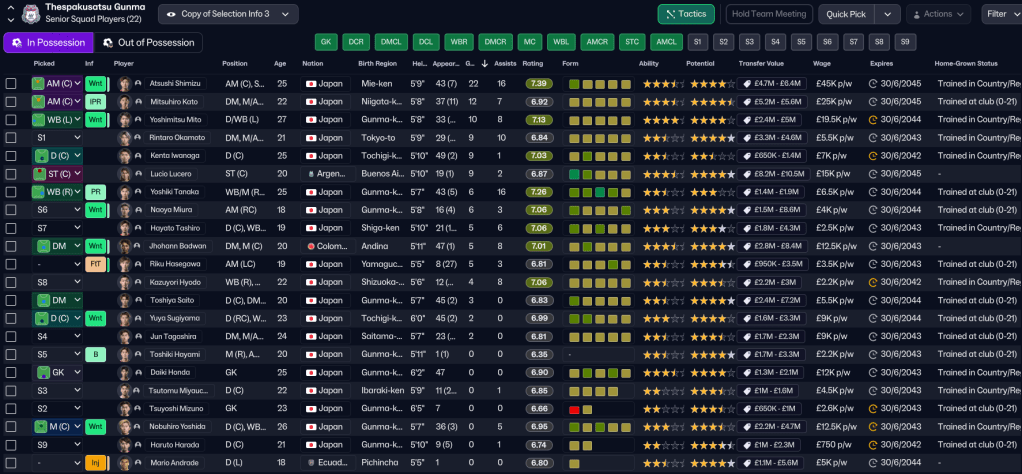Click the Wnt status icon for Atsushi Shimizu
Viewport: 1022px width, 474px height.
point(96,84)
